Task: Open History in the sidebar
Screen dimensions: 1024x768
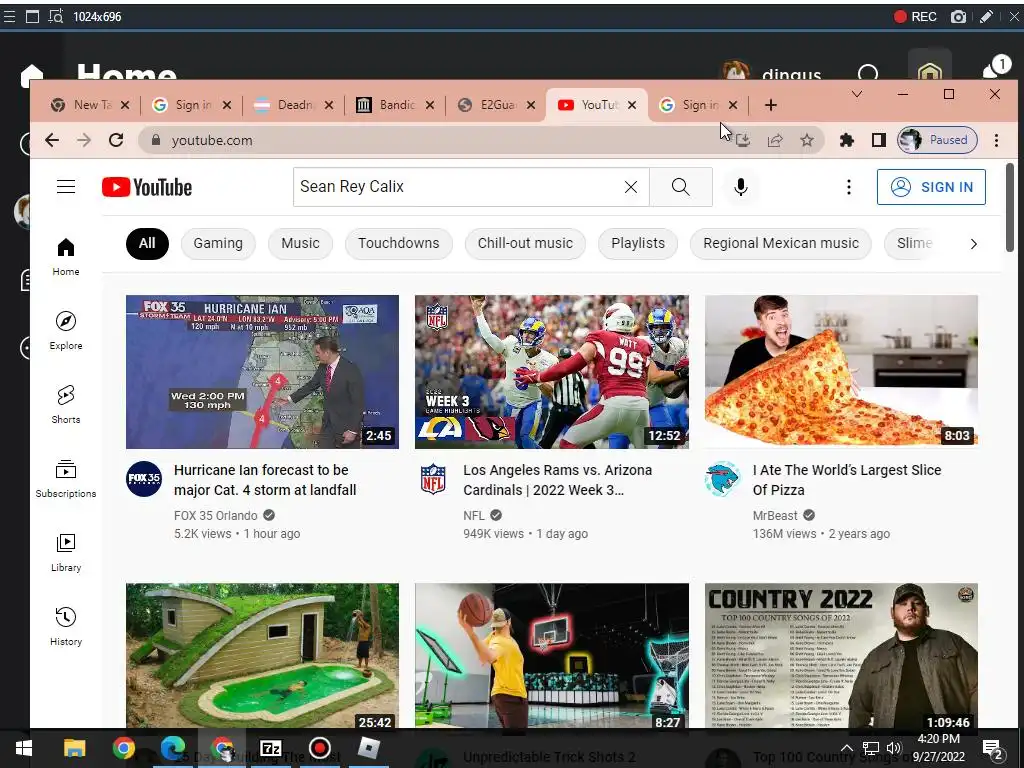Action: (x=66, y=627)
